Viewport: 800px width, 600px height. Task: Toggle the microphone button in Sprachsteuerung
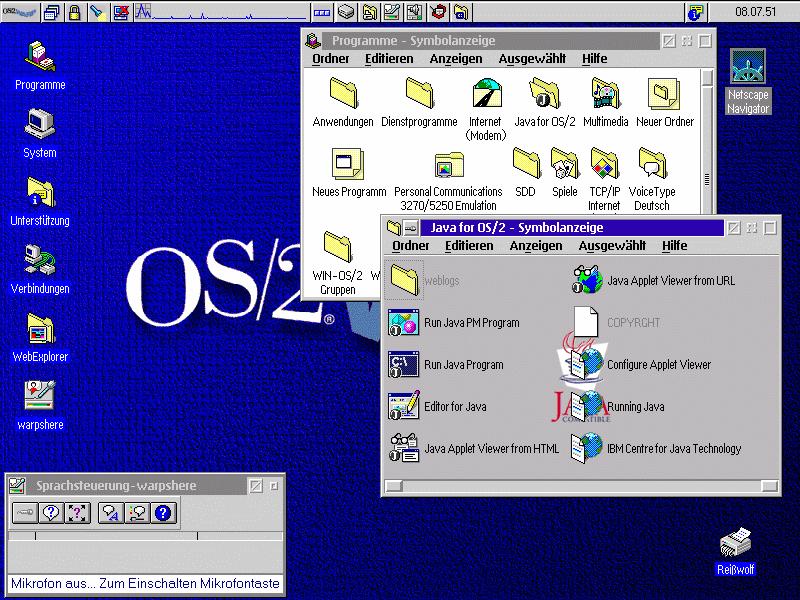[x=24, y=513]
